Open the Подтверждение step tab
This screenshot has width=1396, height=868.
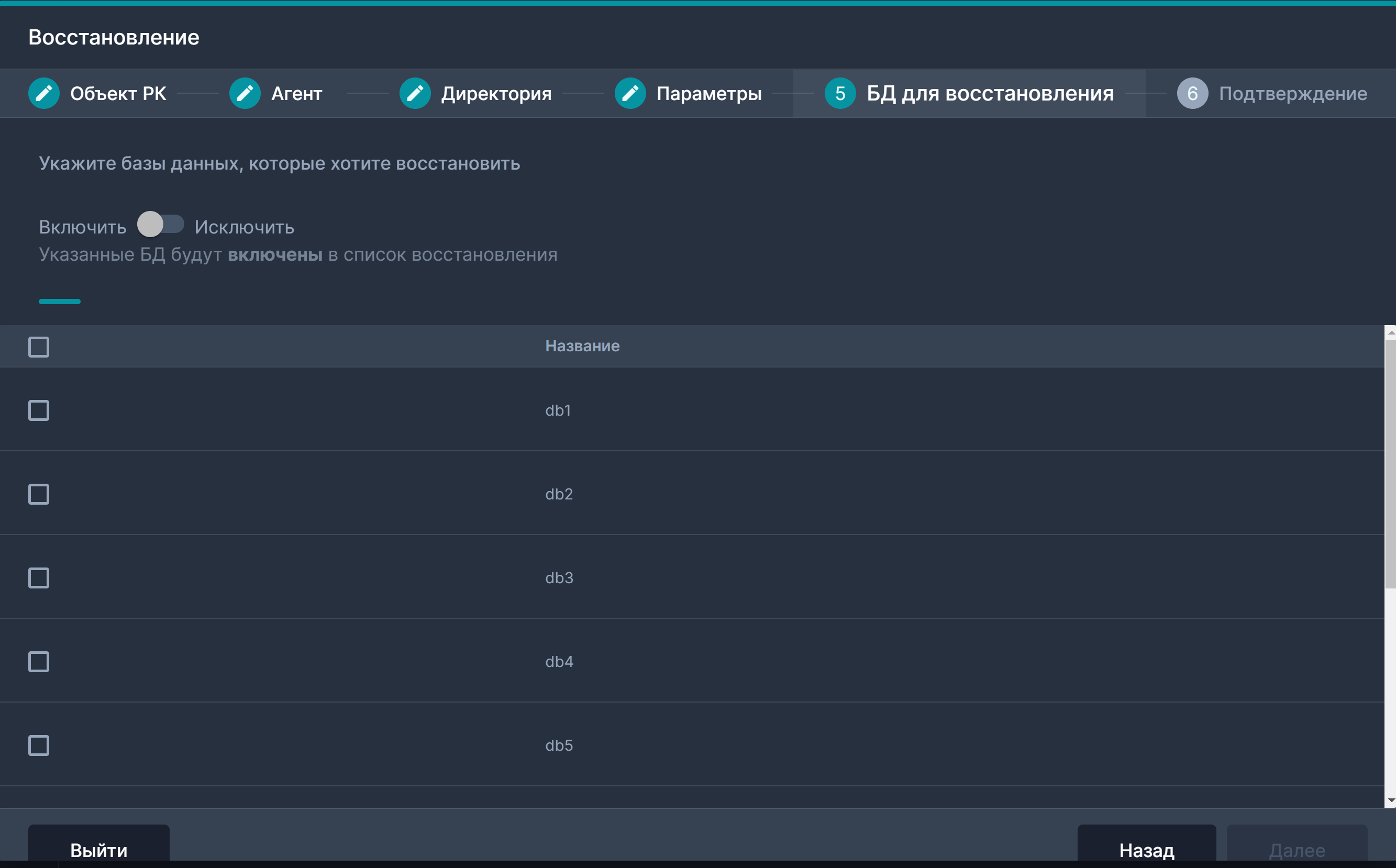1293,94
